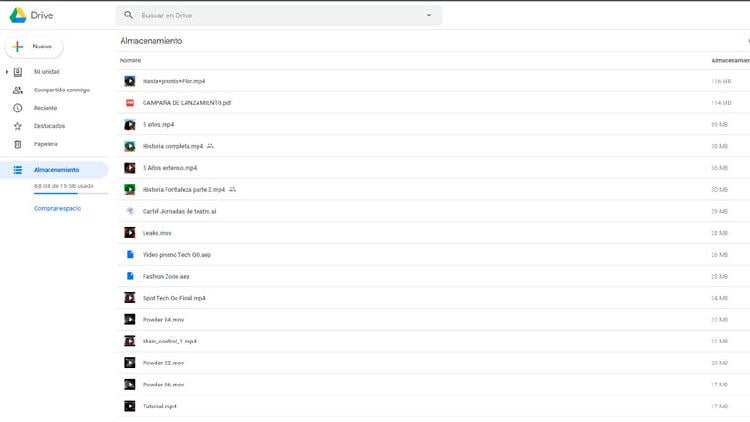
Task: Select Hasta+pronto+Flor.mp4 file name
Action: (x=174, y=81)
